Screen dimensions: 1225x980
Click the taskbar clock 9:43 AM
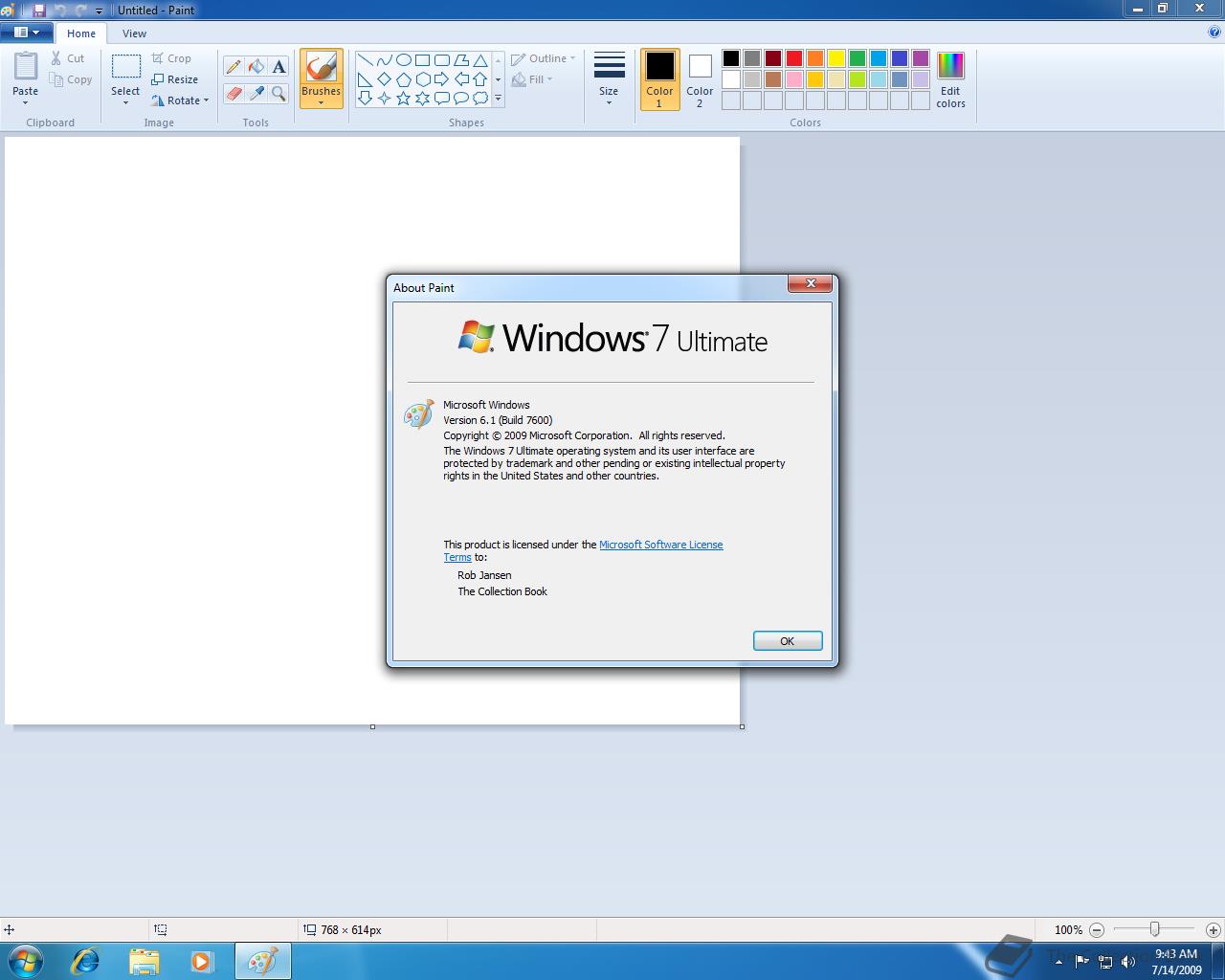click(x=1176, y=953)
